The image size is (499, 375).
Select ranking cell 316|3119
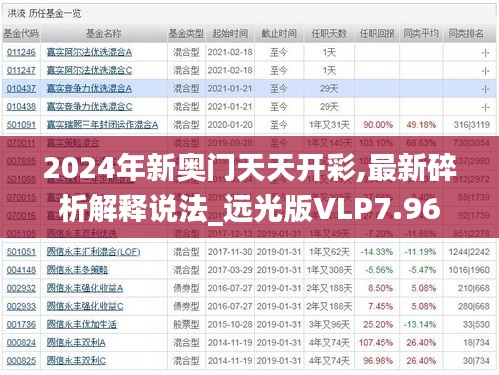point(471,125)
